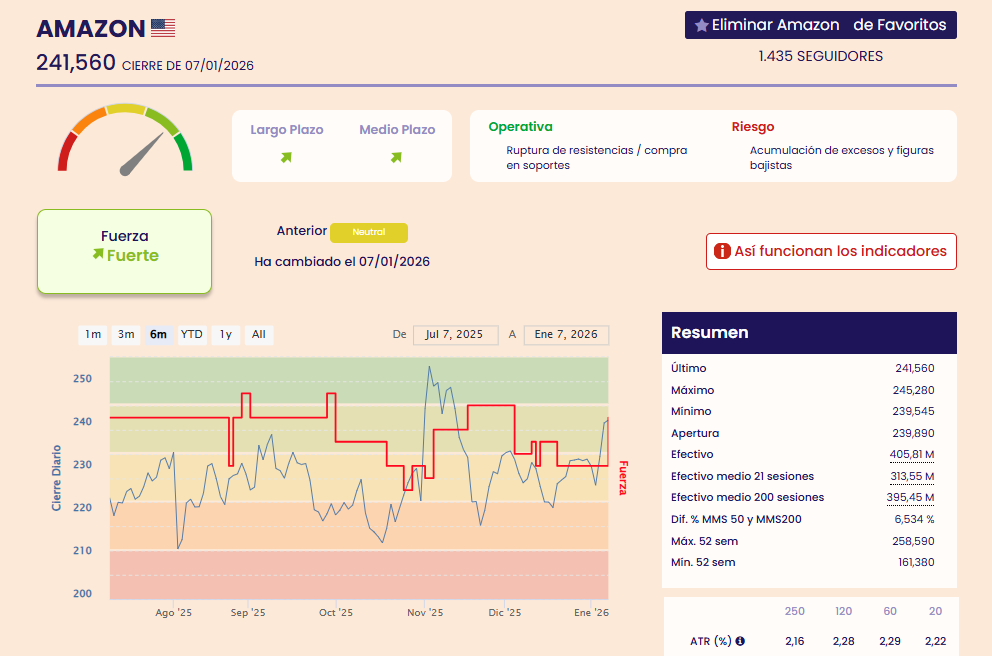The width and height of the screenshot is (992, 656).
Task: Click the green arrow beside Fuerte
Action: point(97,255)
